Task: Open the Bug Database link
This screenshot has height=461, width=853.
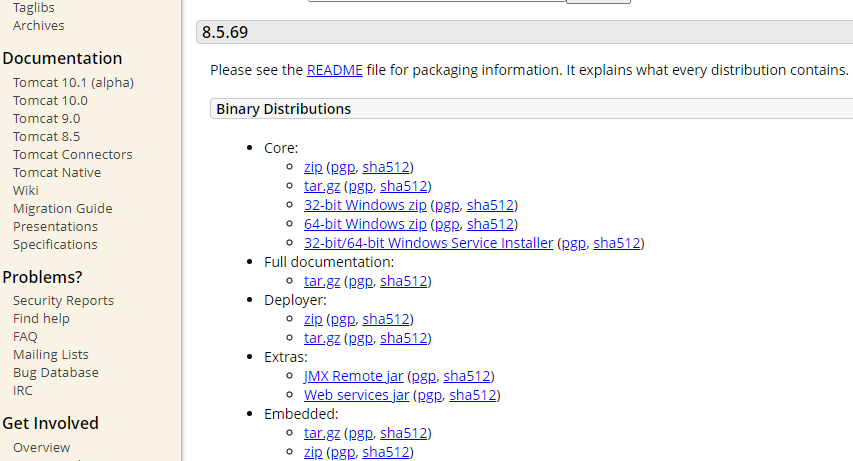Action: tap(55, 372)
